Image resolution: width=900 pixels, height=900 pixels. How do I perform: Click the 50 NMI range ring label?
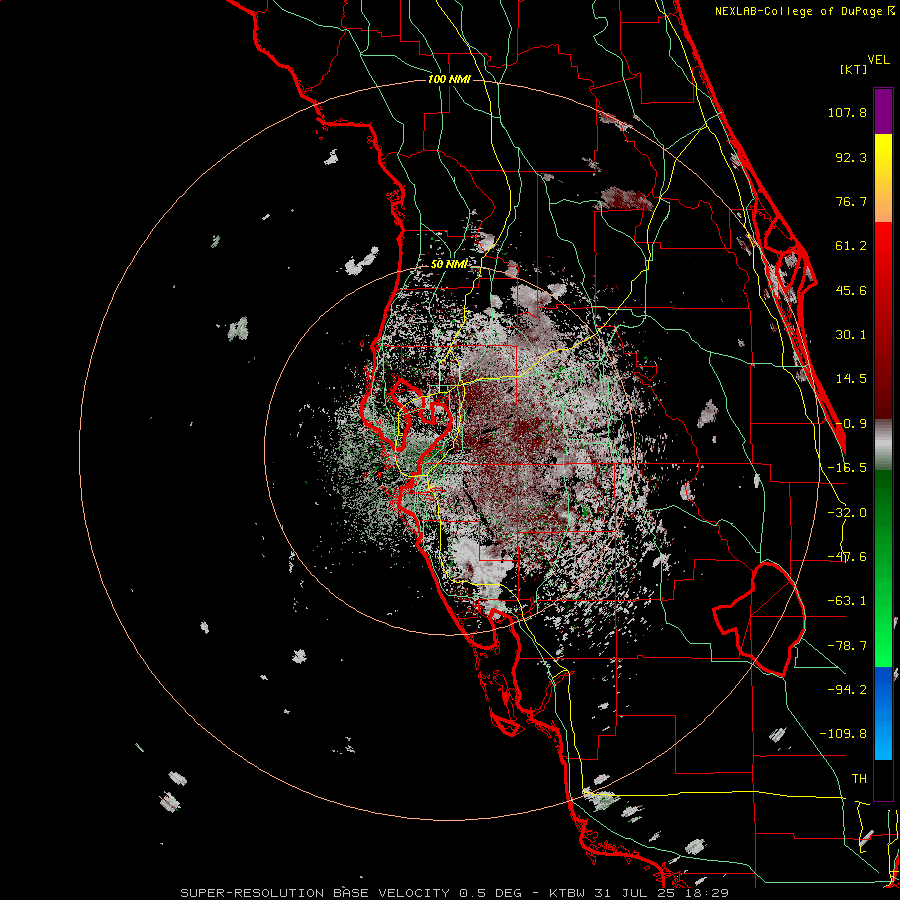point(449,264)
